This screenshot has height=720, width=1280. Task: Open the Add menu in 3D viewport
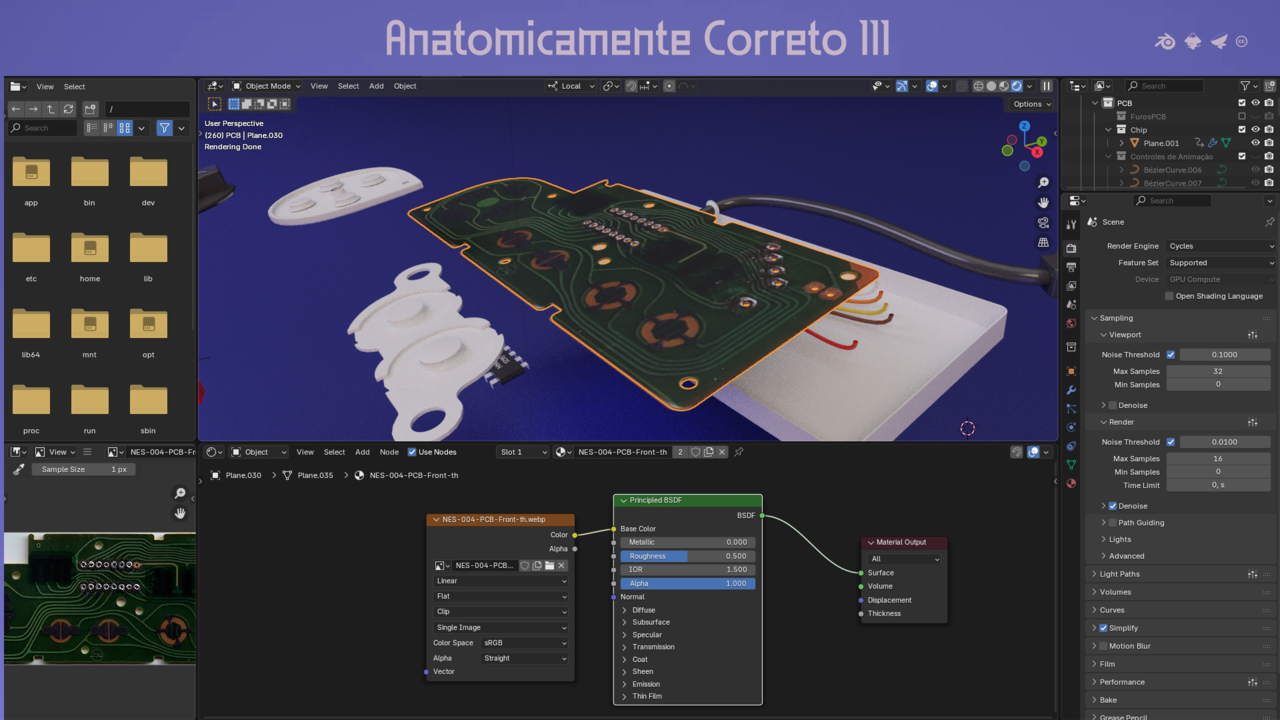(x=376, y=86)
